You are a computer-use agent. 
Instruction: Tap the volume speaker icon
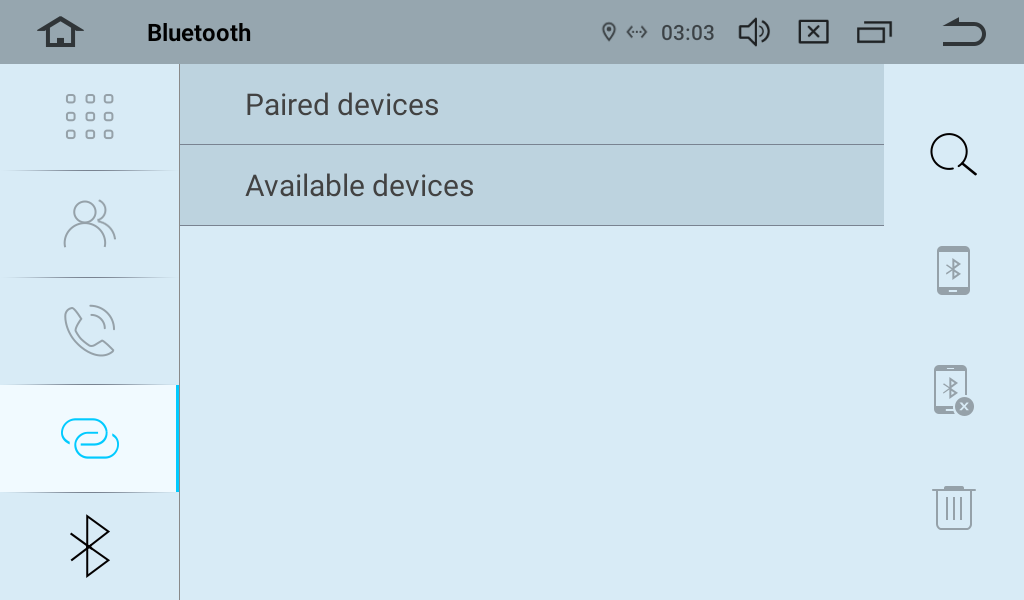click(x=754, y=33)
